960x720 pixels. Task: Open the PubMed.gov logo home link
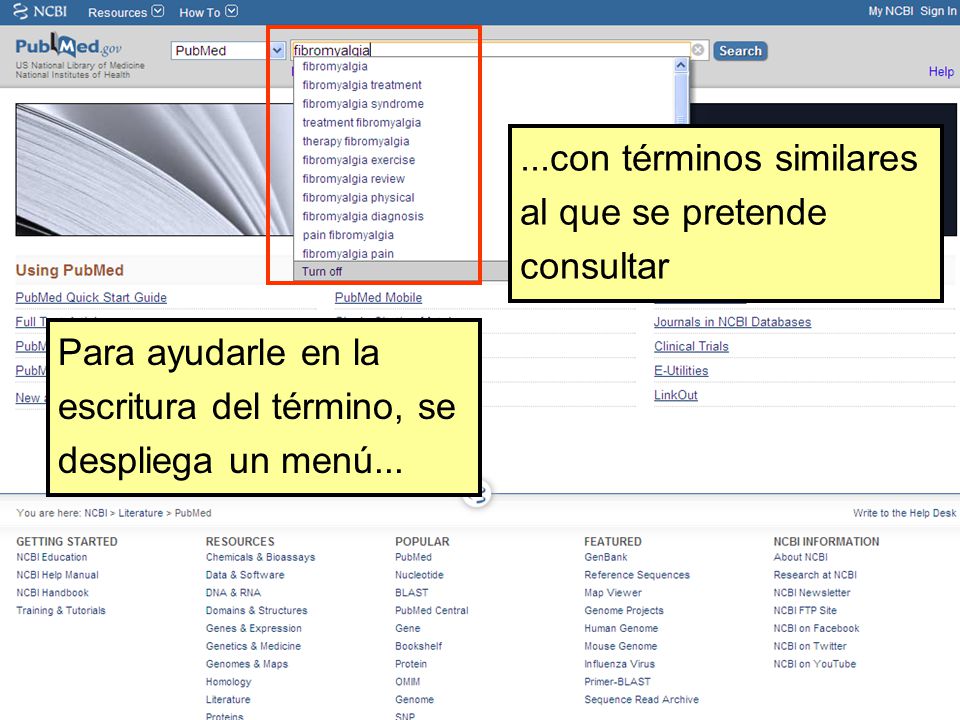69,47
